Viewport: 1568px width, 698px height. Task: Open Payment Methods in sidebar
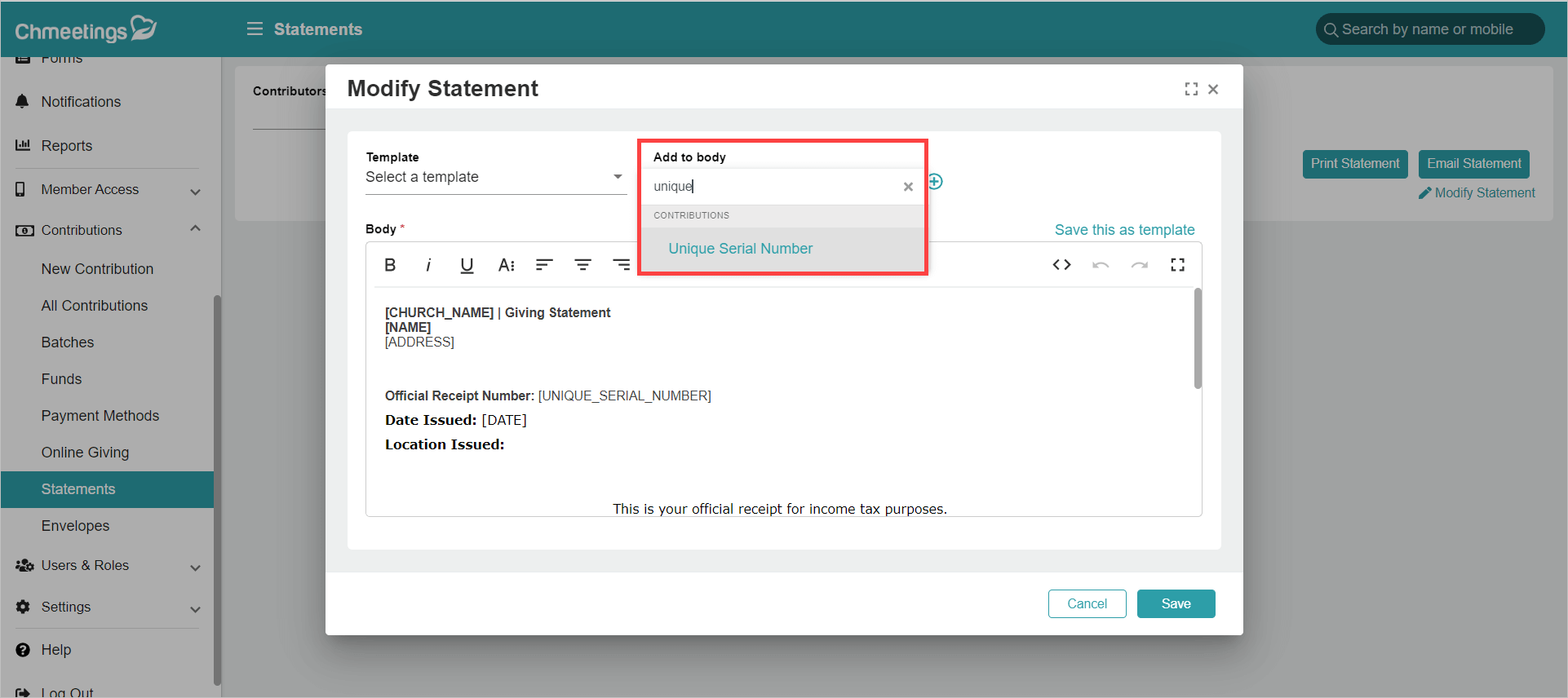pyautogui.click(x=100, y=416)
